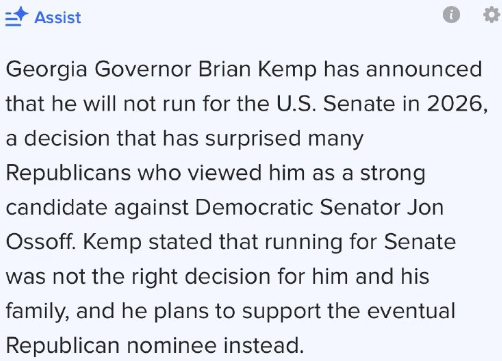The width and height of the screenshot is (502, 361).
Task: Click the phrase 'strong' before candidate
Action: tap(393, 173)
